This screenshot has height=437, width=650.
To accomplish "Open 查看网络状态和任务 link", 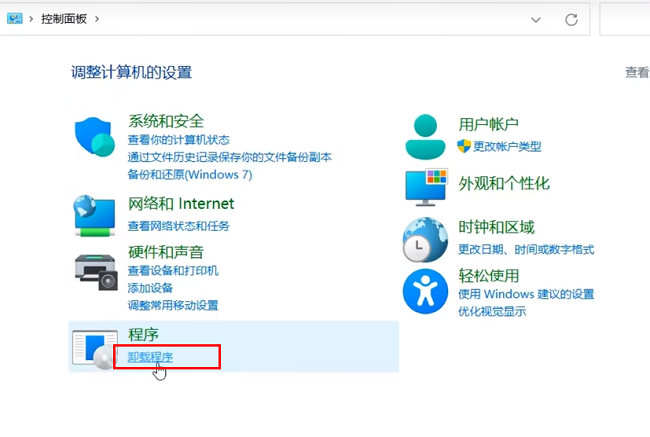I will 179,226.
